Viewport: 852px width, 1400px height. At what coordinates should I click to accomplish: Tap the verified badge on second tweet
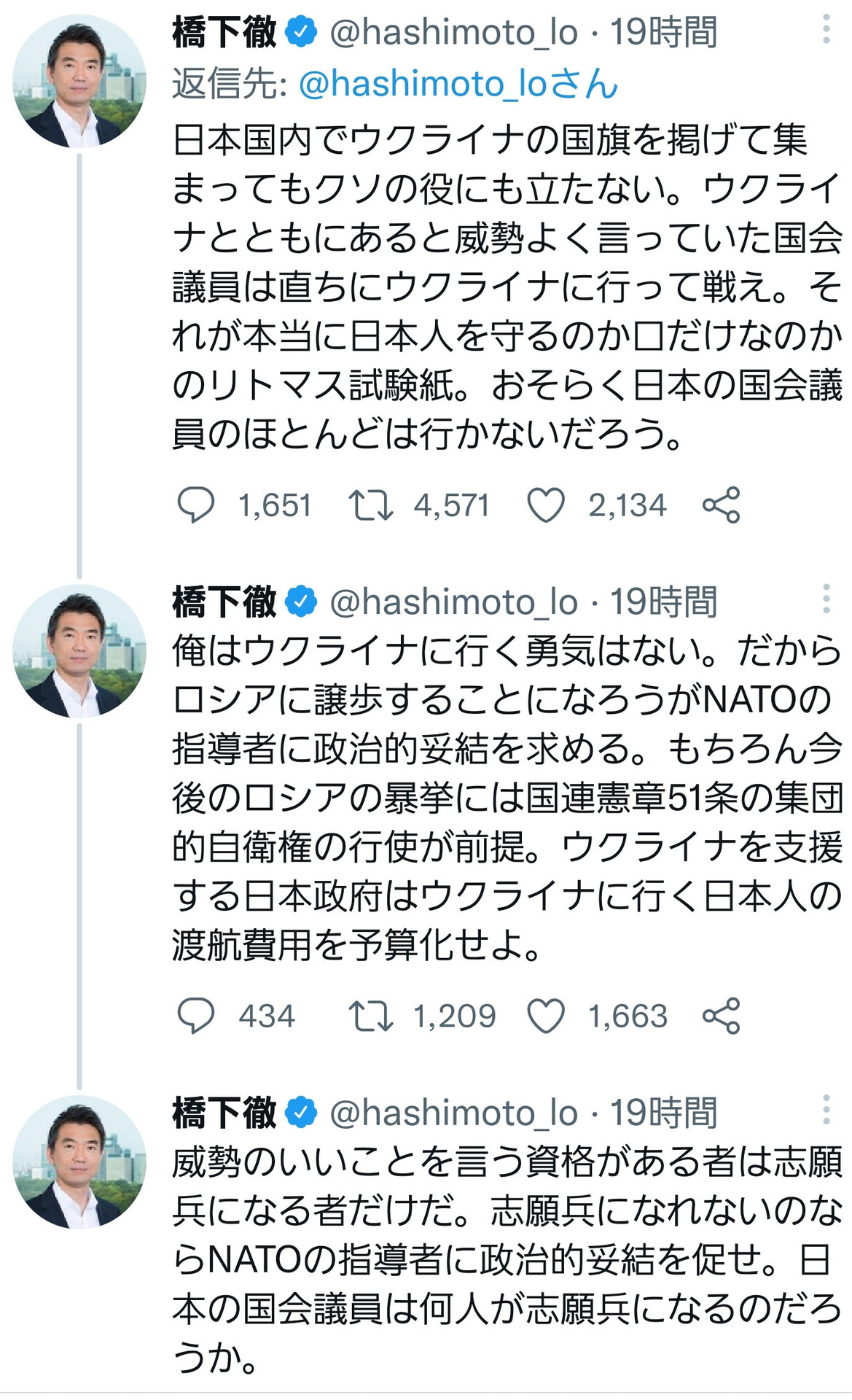click(301, 602)
